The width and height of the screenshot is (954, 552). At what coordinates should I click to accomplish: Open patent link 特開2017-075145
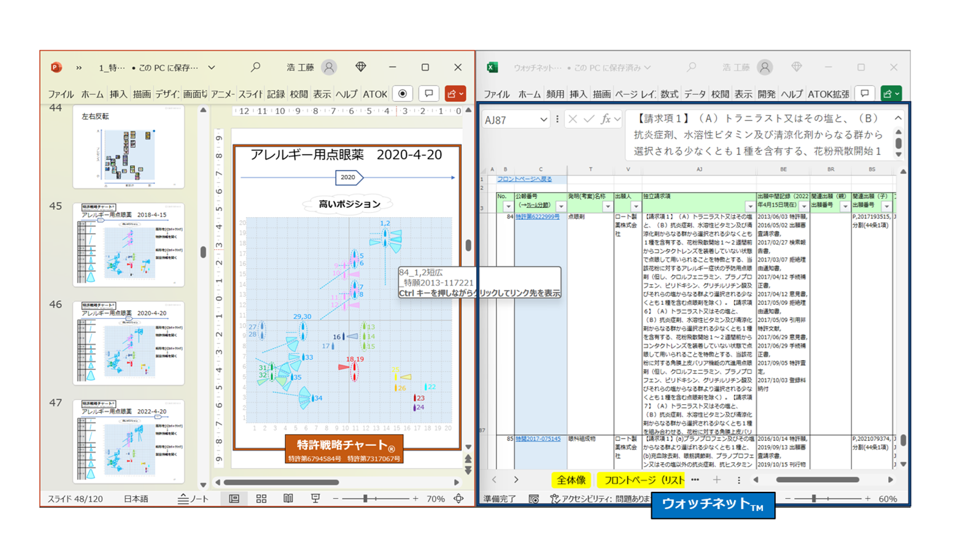click(538, 438)
